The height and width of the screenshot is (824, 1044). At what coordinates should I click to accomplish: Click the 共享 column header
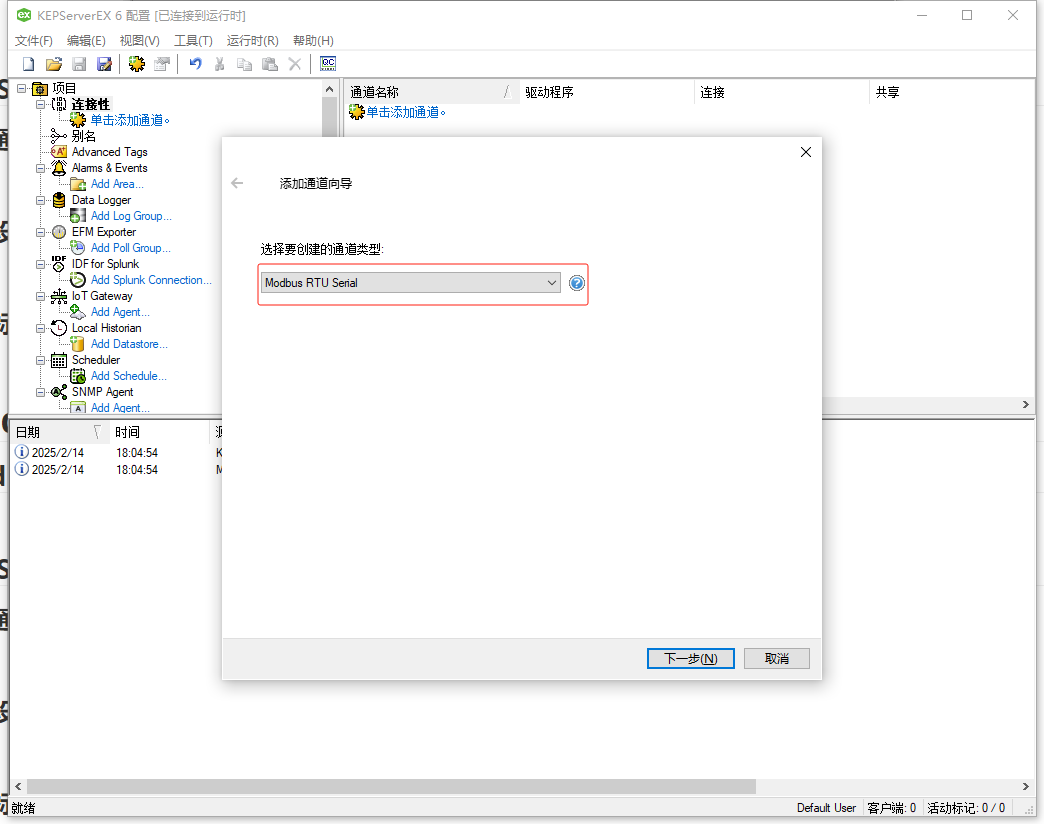[x=952, y=92]
